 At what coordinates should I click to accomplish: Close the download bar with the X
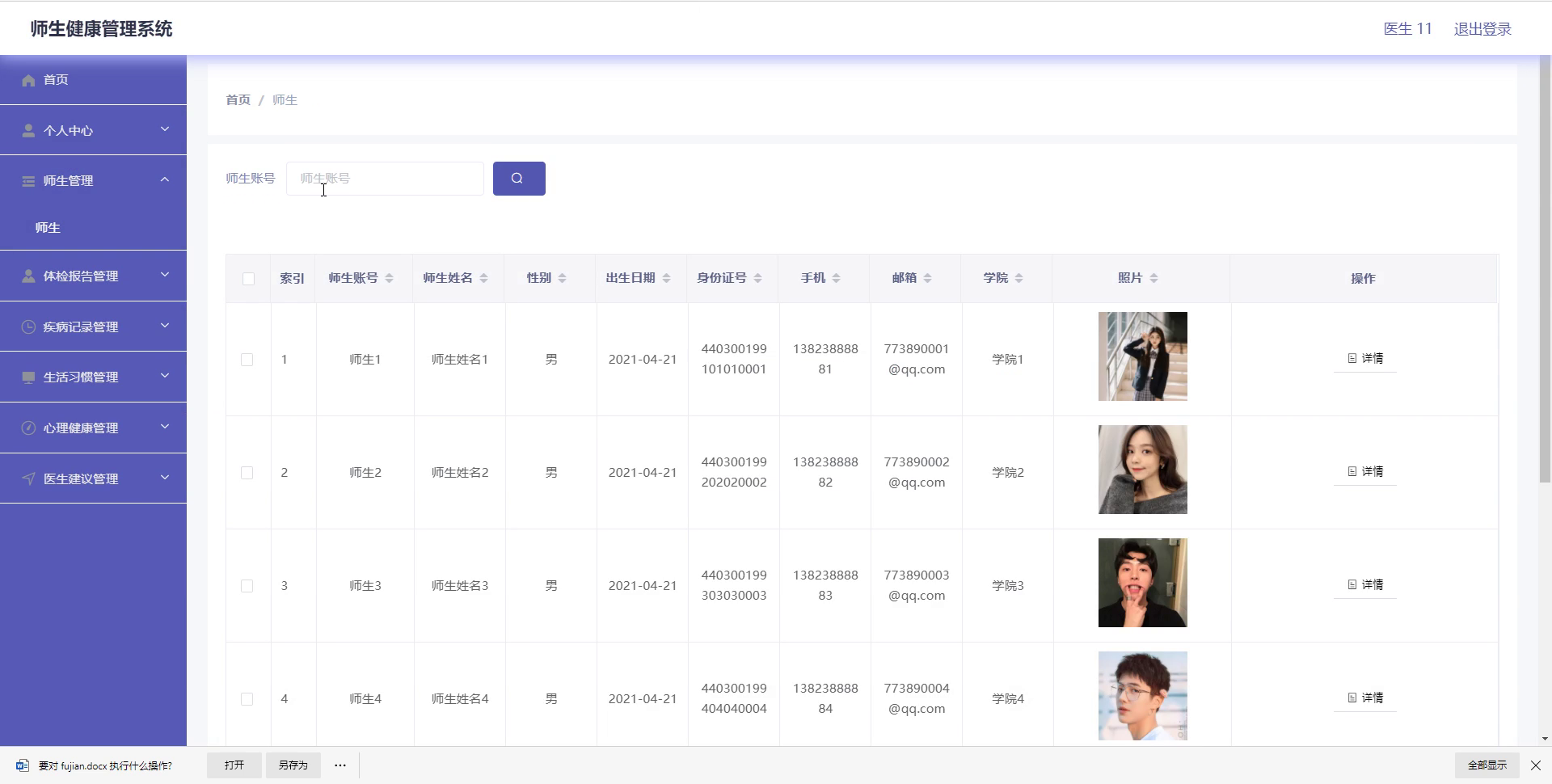(x=1536, y=765)
